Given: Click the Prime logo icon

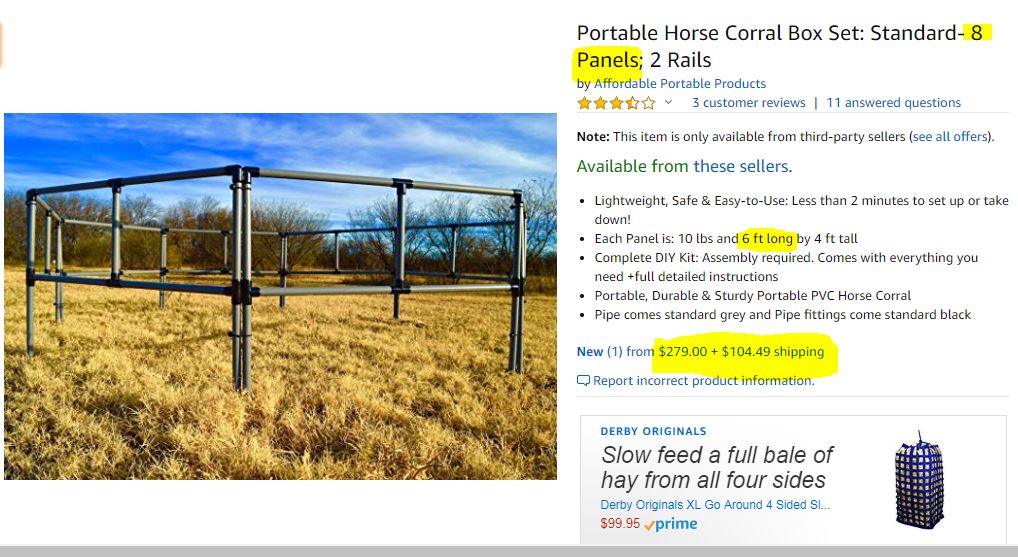Looking at the screenshot, I should 671,524.
